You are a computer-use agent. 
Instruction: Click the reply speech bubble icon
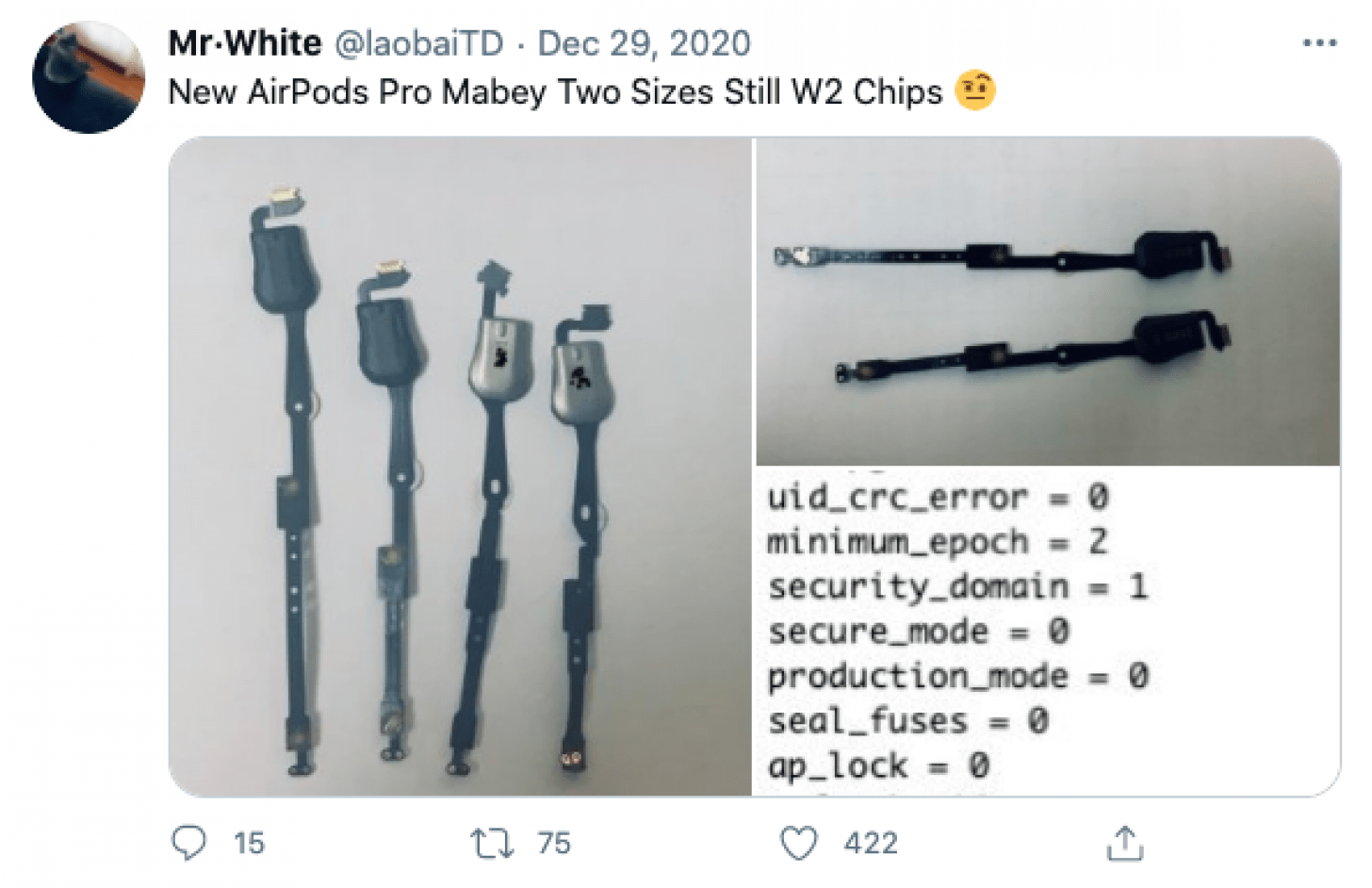(188, 842)
